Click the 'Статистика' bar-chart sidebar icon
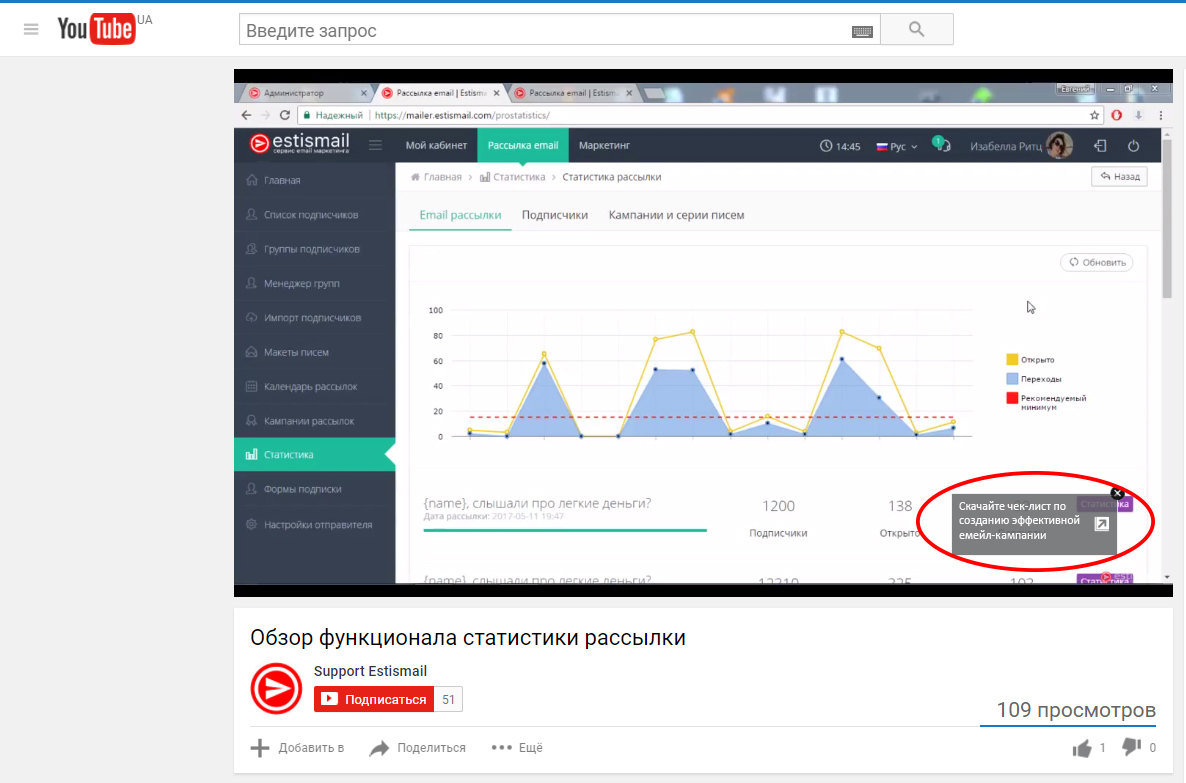This screenshot has width=1186, height=783. click(x=251, y=455)
